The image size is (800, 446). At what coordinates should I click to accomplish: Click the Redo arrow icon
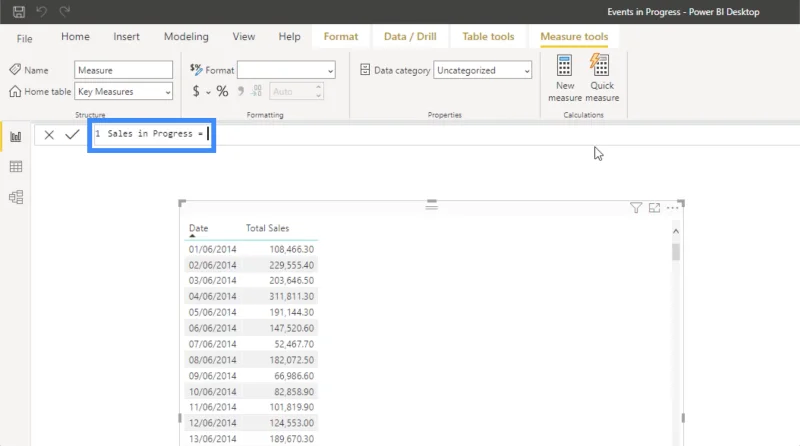(64, 11)
